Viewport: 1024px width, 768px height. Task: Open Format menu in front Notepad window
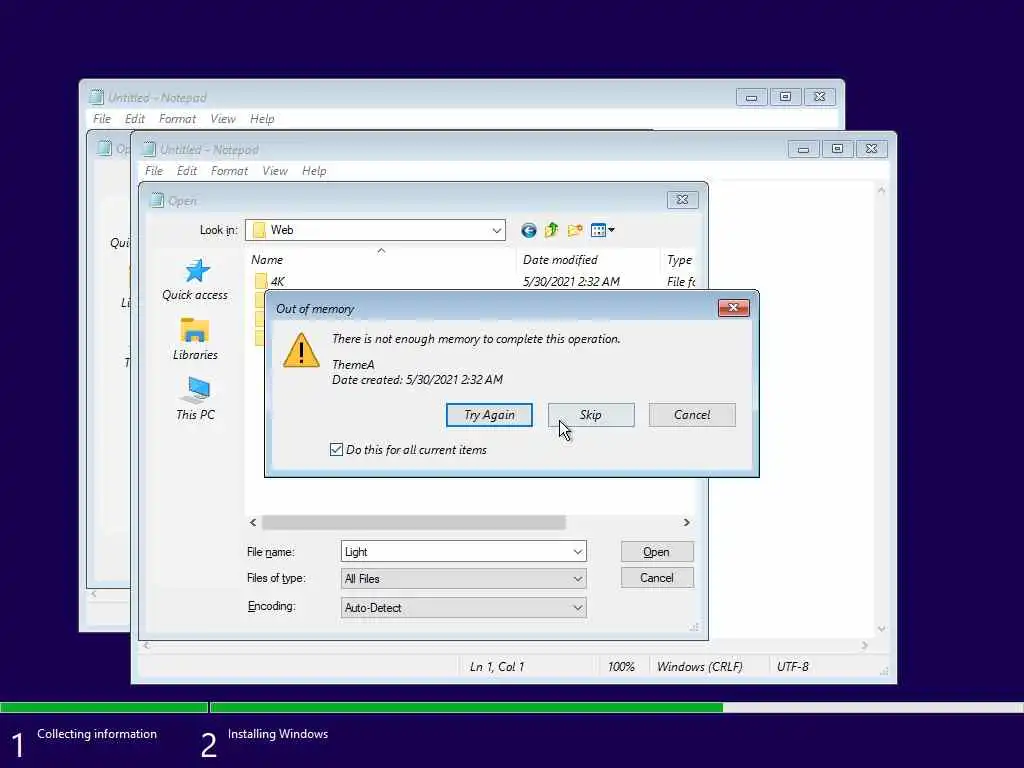[x=229, y=170]
